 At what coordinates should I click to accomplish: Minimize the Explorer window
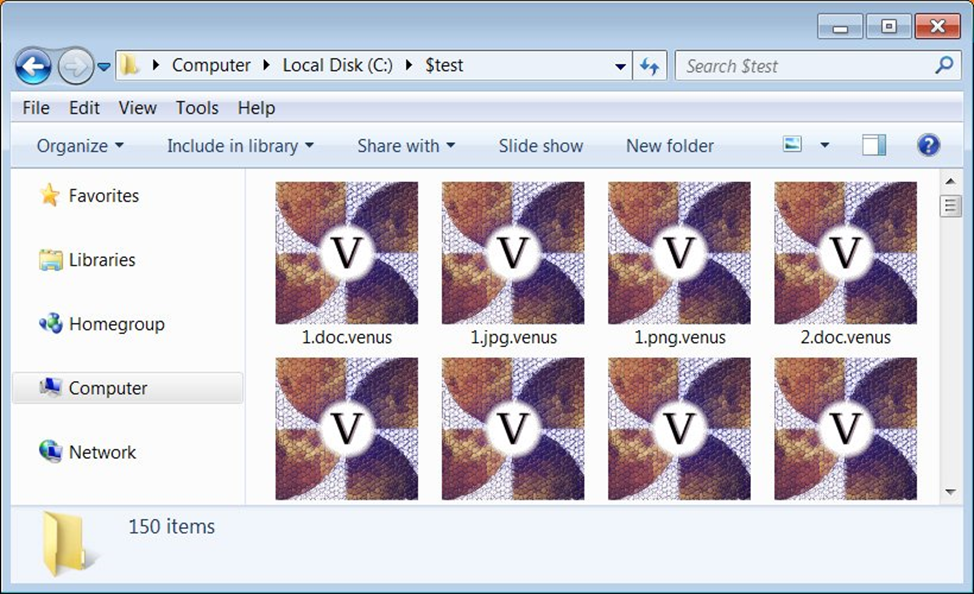pos(840,27)
